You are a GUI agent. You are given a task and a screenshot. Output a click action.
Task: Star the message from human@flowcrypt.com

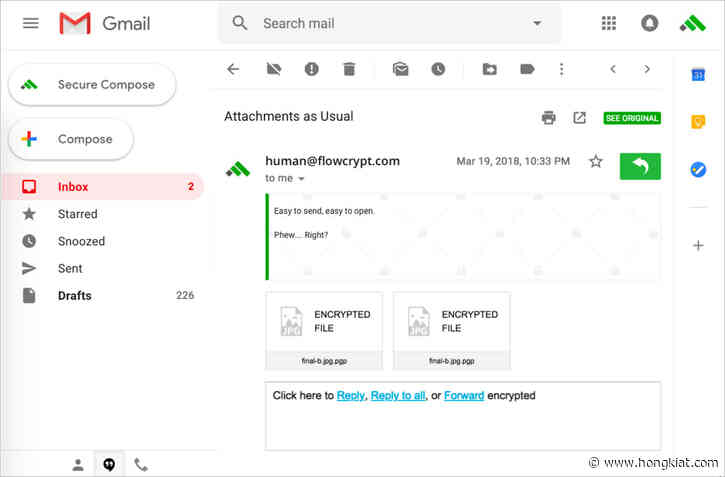point(596,161)
